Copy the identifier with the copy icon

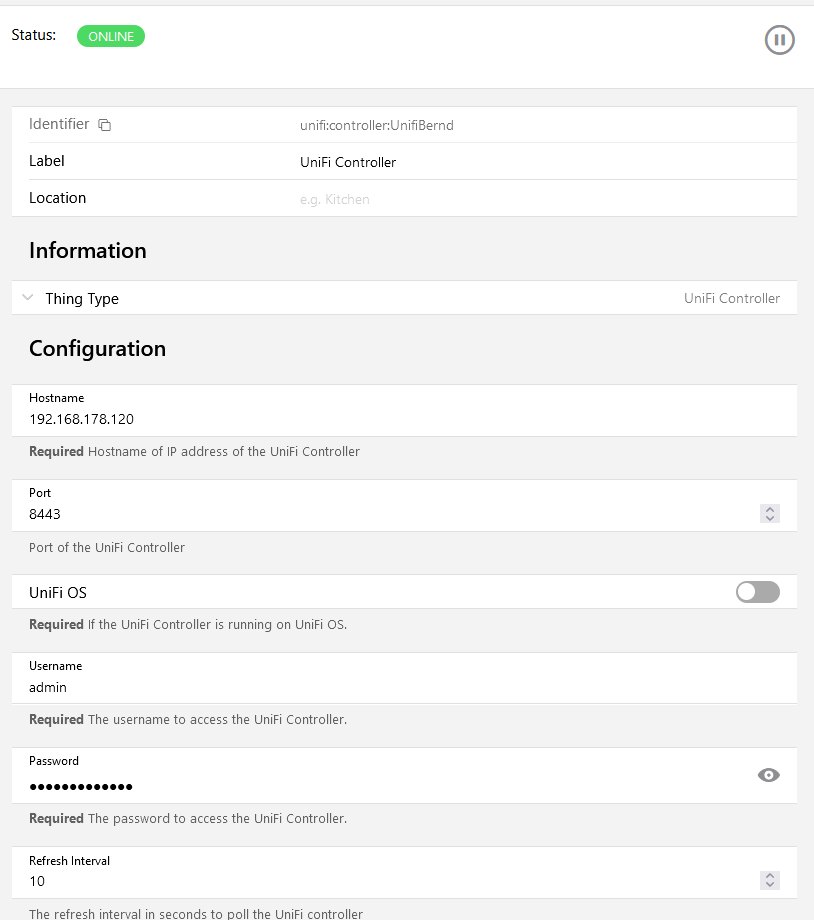click(x=104, y=125)
